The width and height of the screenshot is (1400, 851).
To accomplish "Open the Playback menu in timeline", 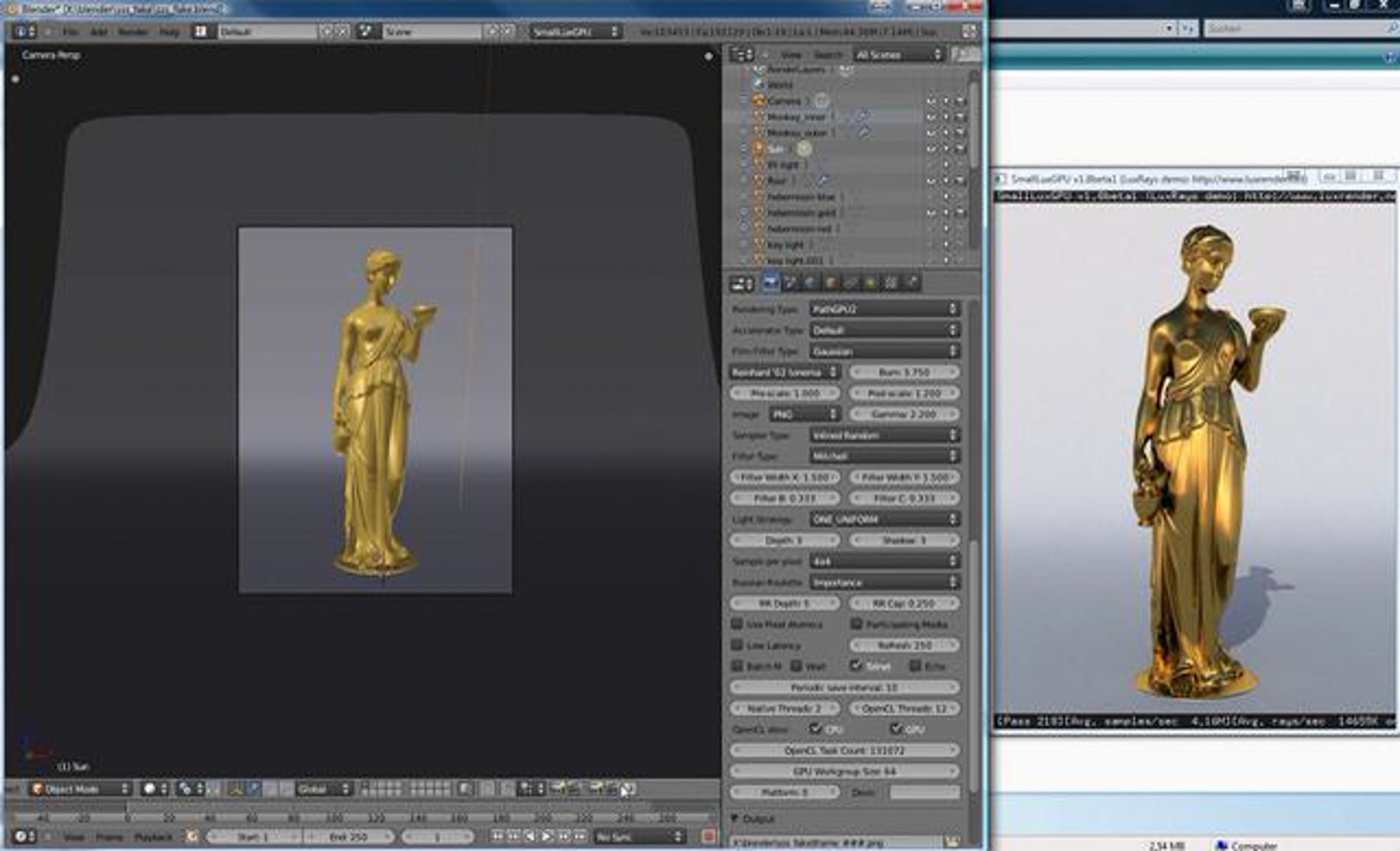I will pos(153,837).
